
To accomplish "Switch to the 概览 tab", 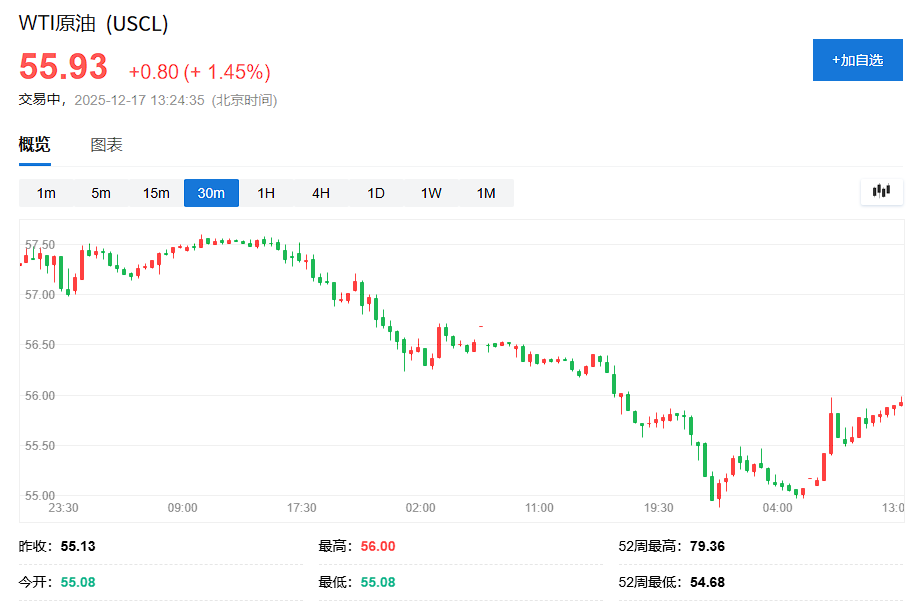I will pos(33,144).
